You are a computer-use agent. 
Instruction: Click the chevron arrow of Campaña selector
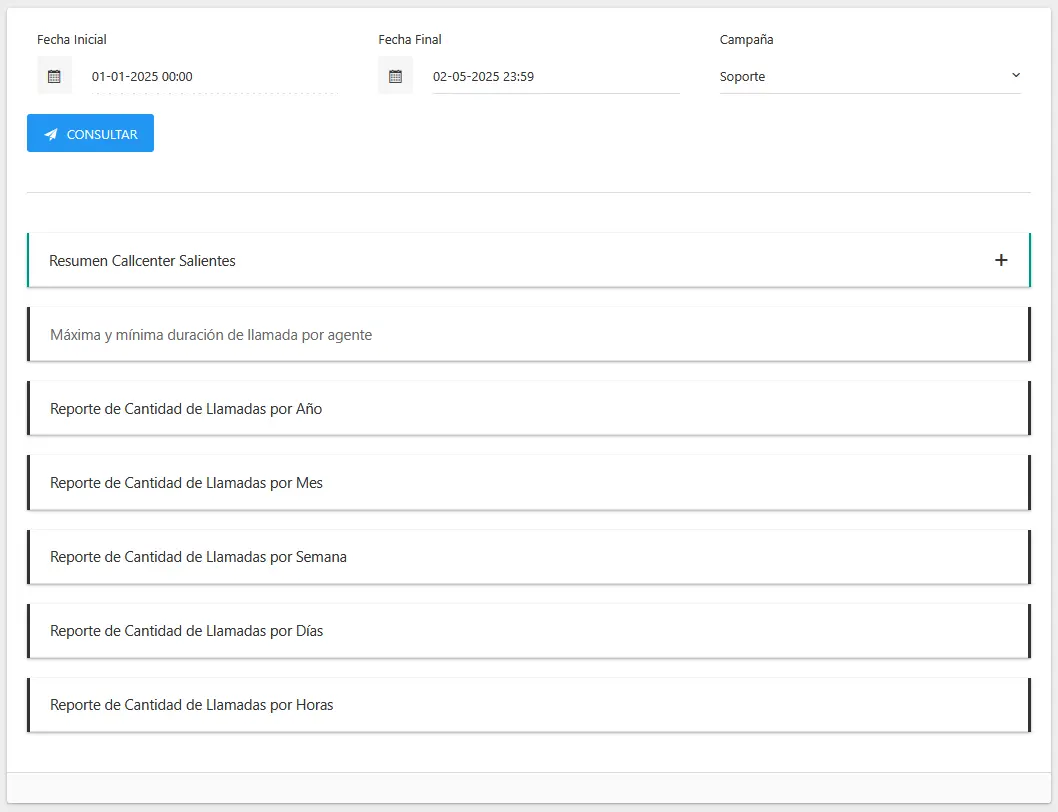(1016, 76)
